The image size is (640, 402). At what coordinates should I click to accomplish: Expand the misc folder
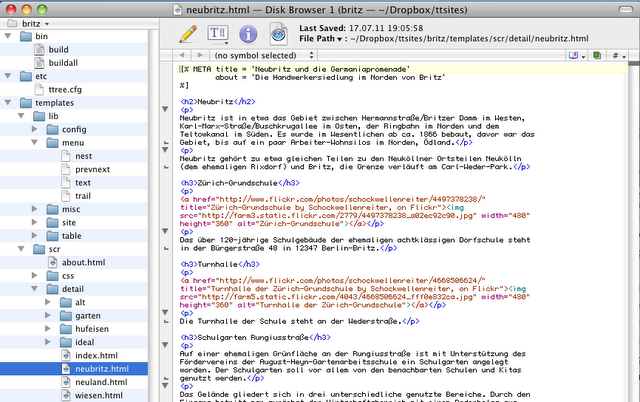pos(35,209)
